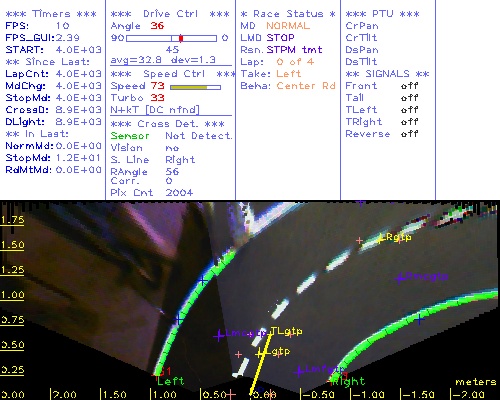Click the 1.00 meter vertical scale mark
Screen dimensions: 500x400
(x=12, y=295)
